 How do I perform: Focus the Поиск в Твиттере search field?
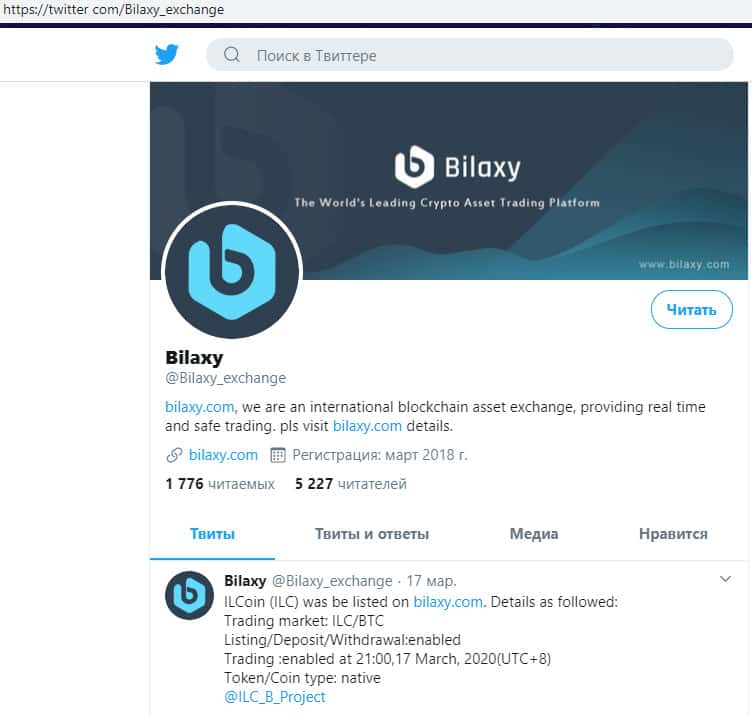(x=470, y=55)
